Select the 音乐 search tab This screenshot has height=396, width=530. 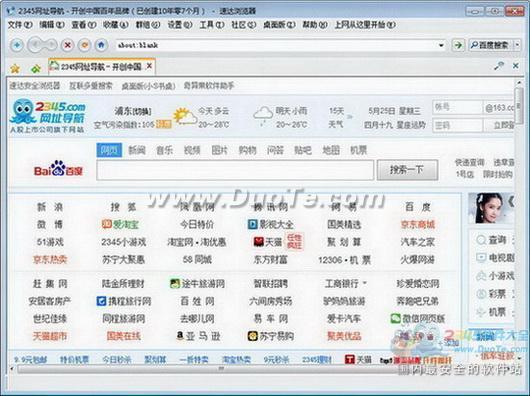tap(165, 150)
